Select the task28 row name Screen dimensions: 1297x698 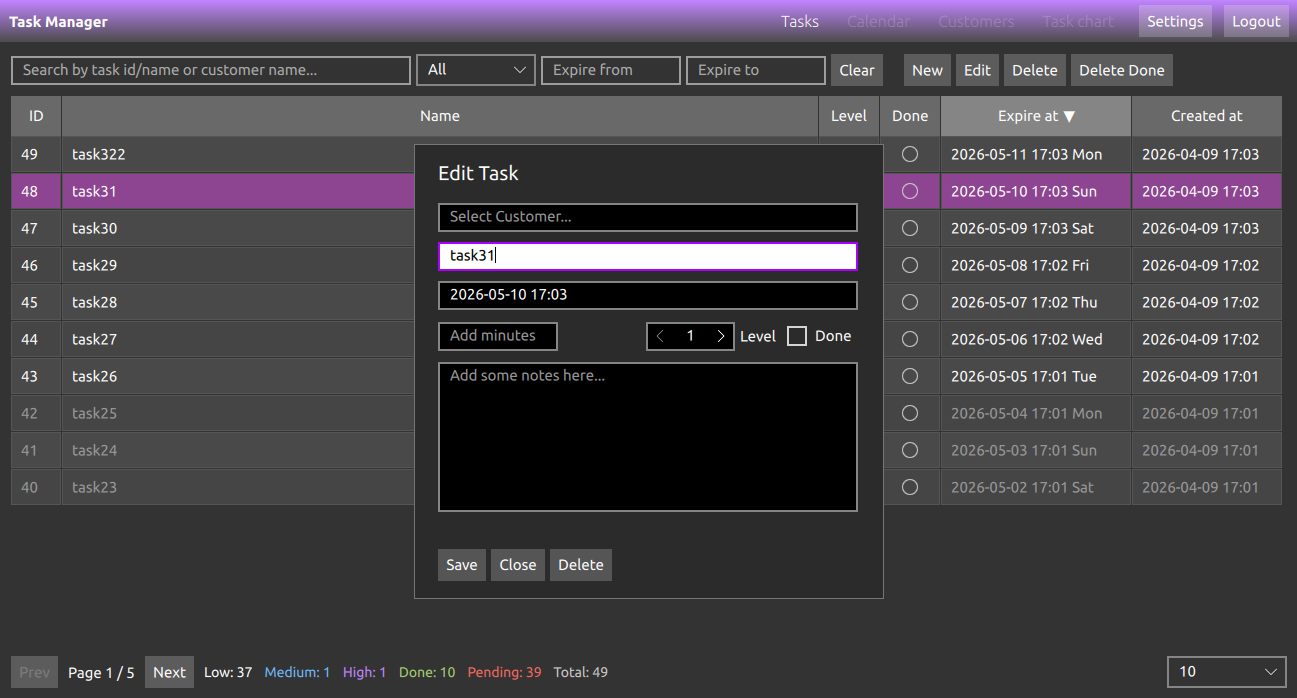(95, 302)
